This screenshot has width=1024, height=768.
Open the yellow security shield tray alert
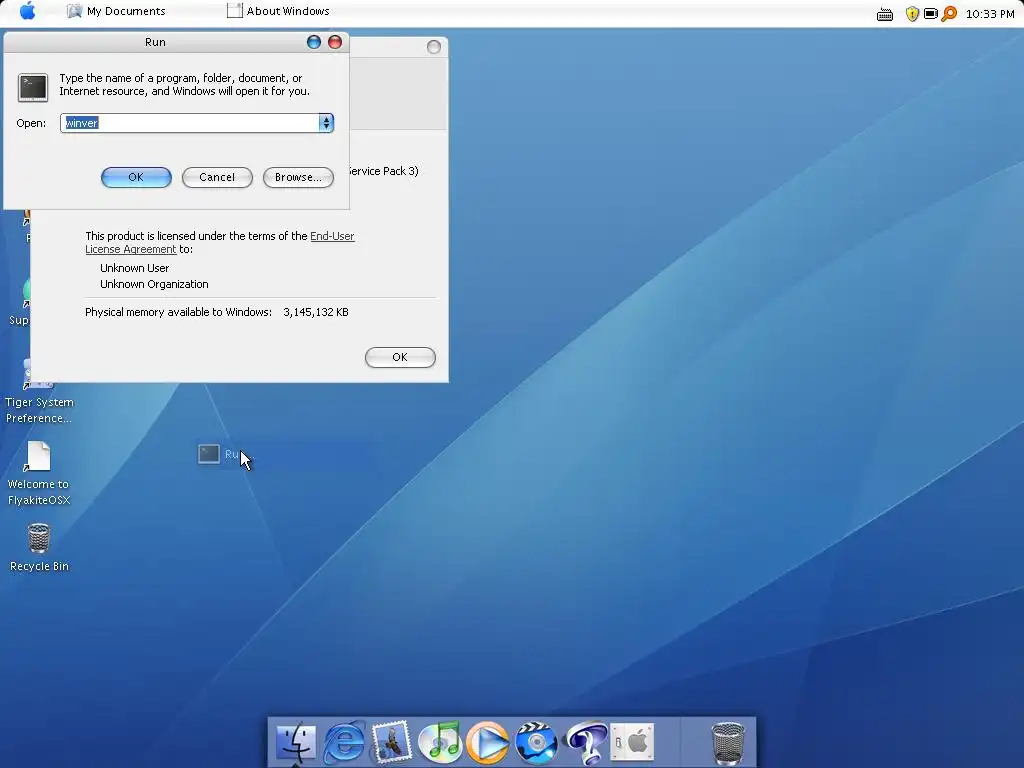click(912, 14)
